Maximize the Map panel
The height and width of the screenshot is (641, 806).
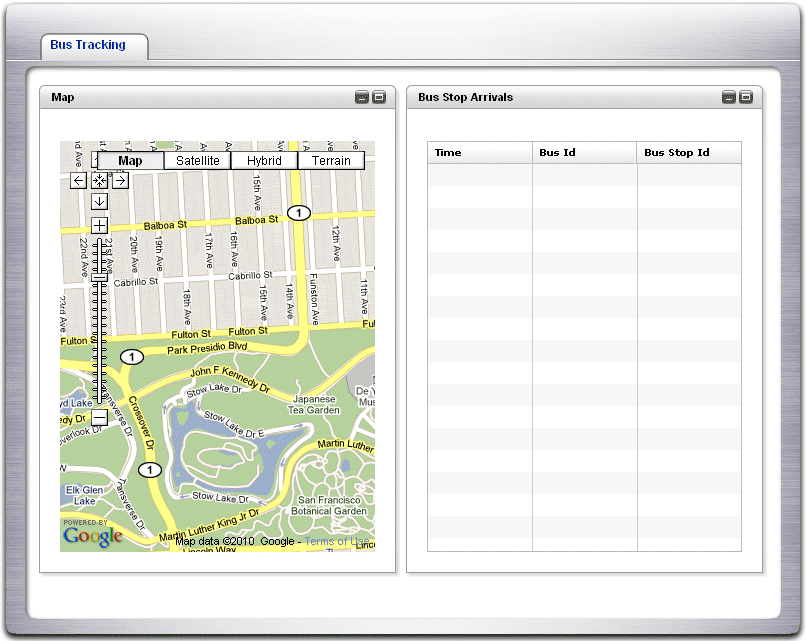[379, 97]
